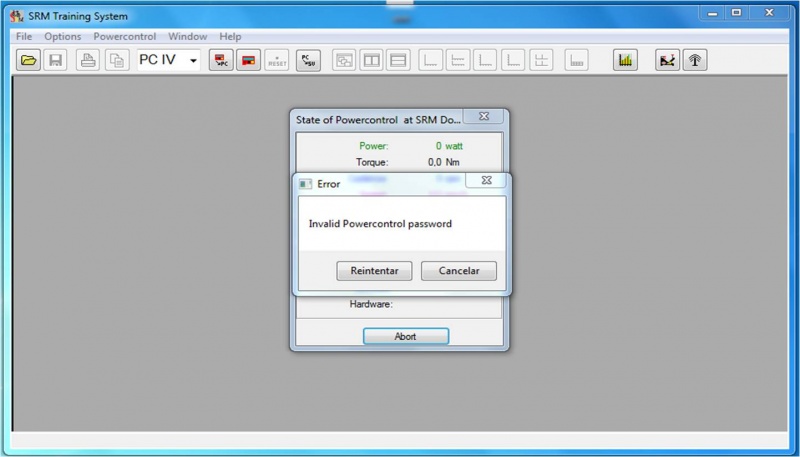The image size is (800, 457).
Task: Expand the PC IV dropdown
Action: click(x=193, y=61)
